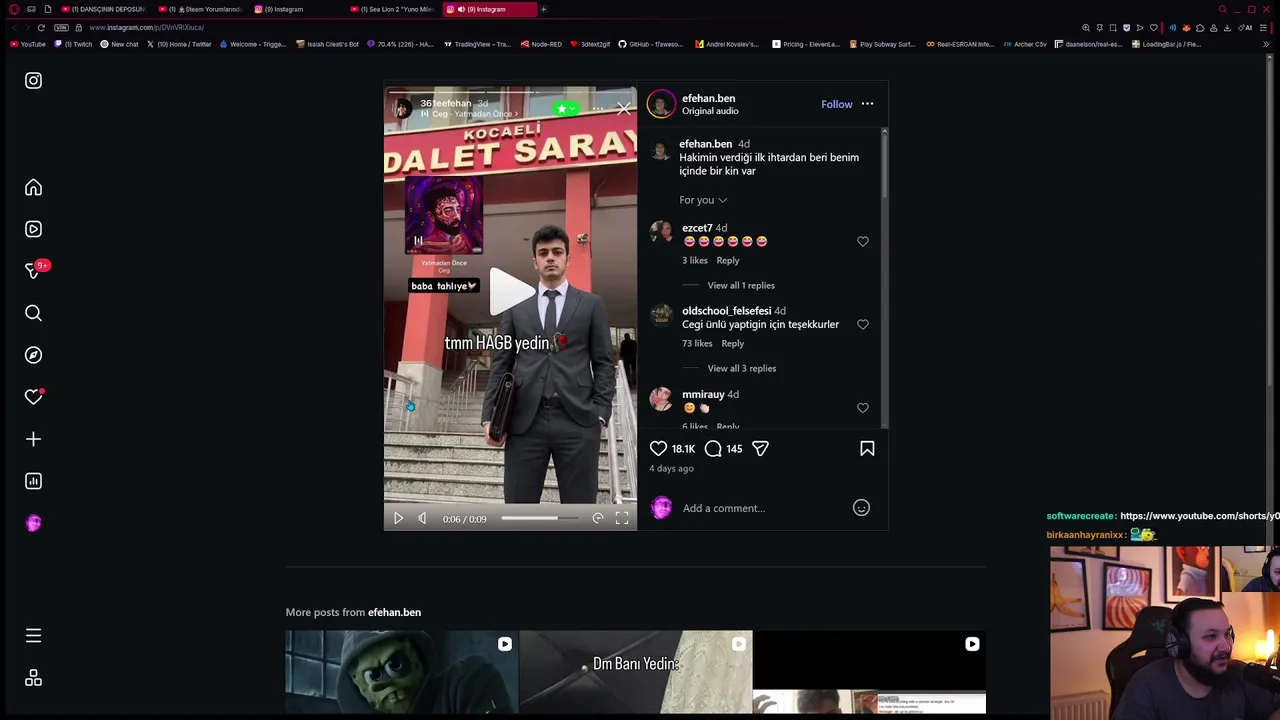Screen dimensions: 1280x720
Task: Toggle video loop icon
Action: click(597, 518)
